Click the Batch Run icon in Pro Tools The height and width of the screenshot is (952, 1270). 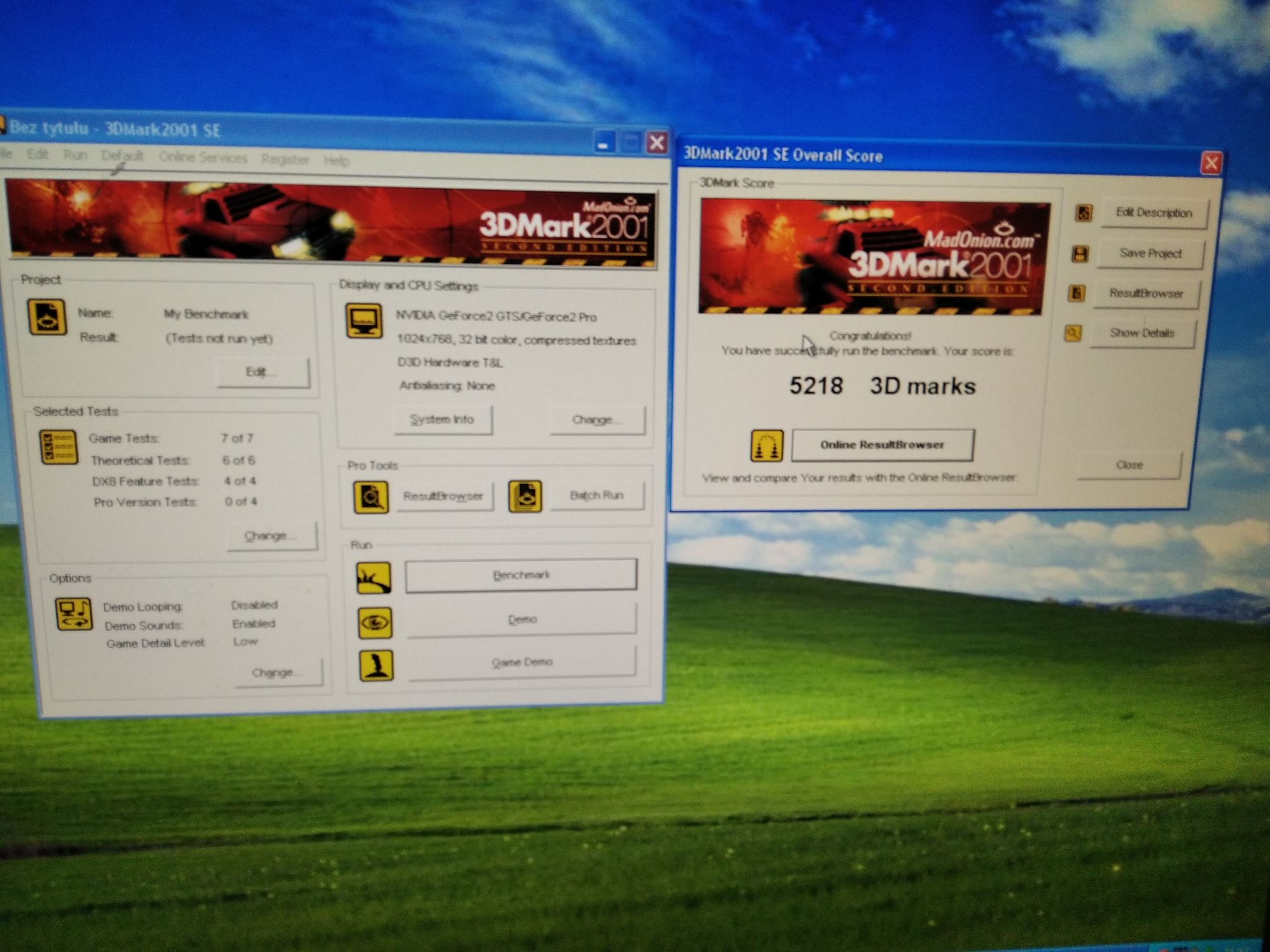(525, 496)
